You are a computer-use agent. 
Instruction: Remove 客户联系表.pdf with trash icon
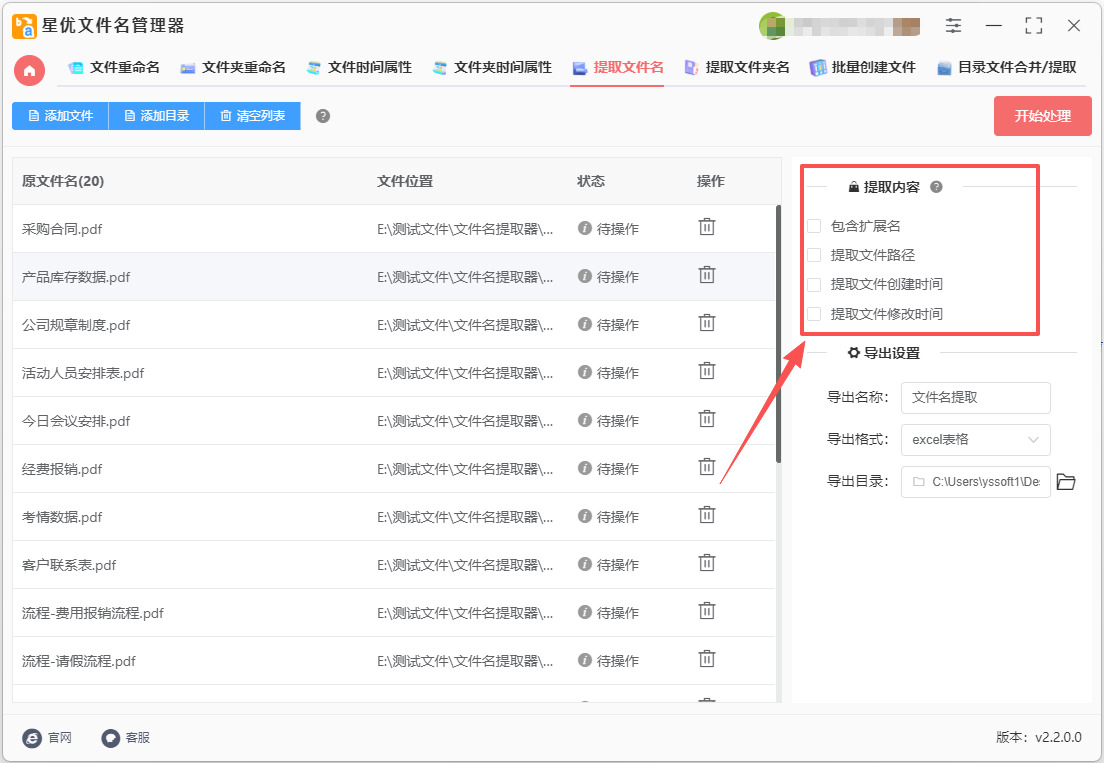click(x=706, y=562)
